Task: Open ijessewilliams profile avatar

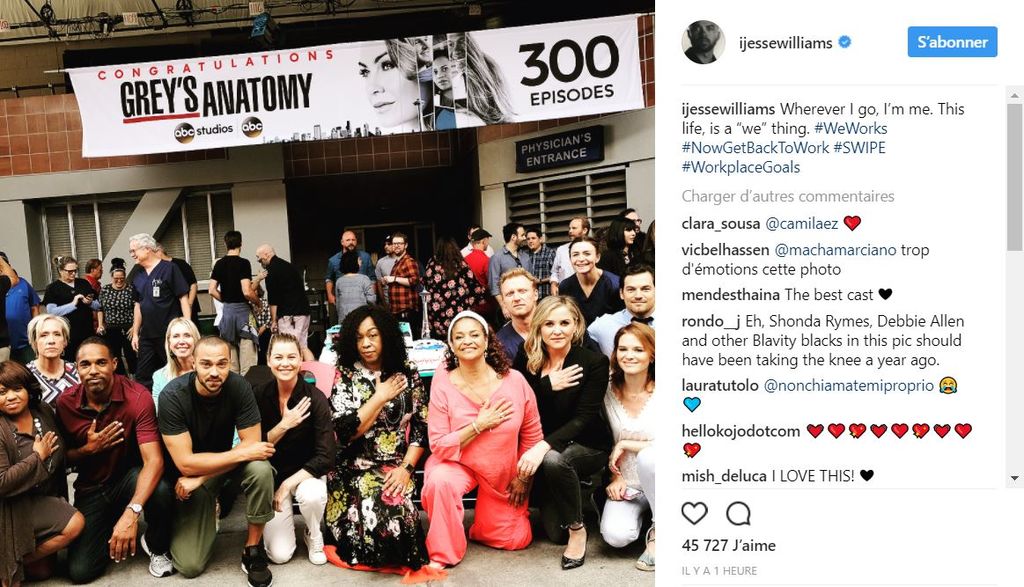Action: (x=703, y=42)
